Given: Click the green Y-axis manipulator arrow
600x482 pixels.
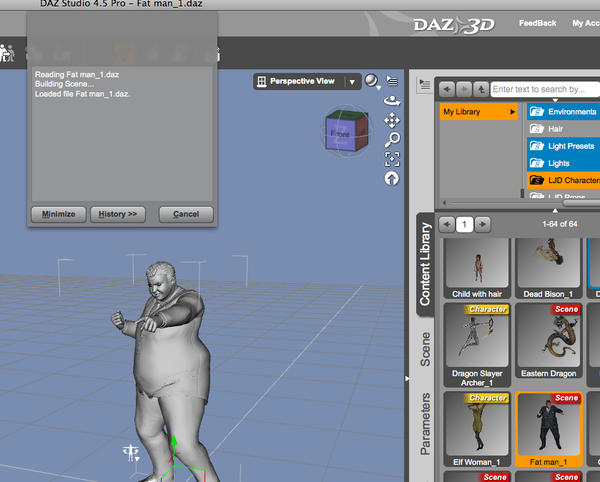Looking at the screenshot, I should pos(174,443).
